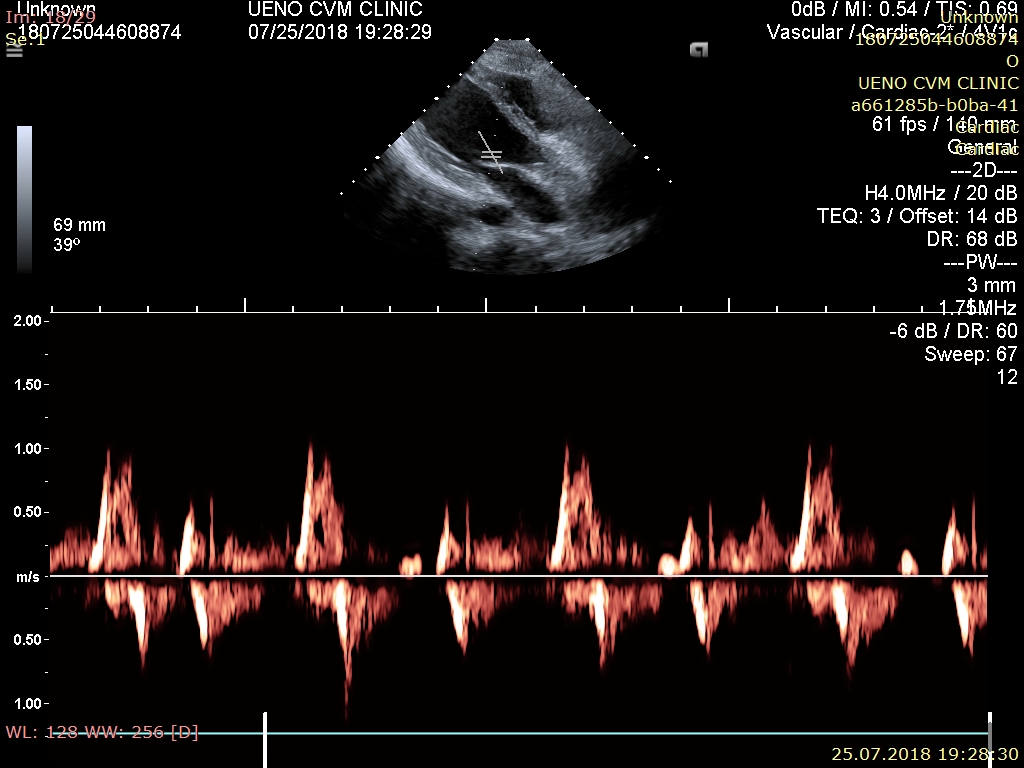The image size is (1024, 768).
Task: Click the TEQ: 3 / Offset: 14 dB text
Action: [916, 216]
